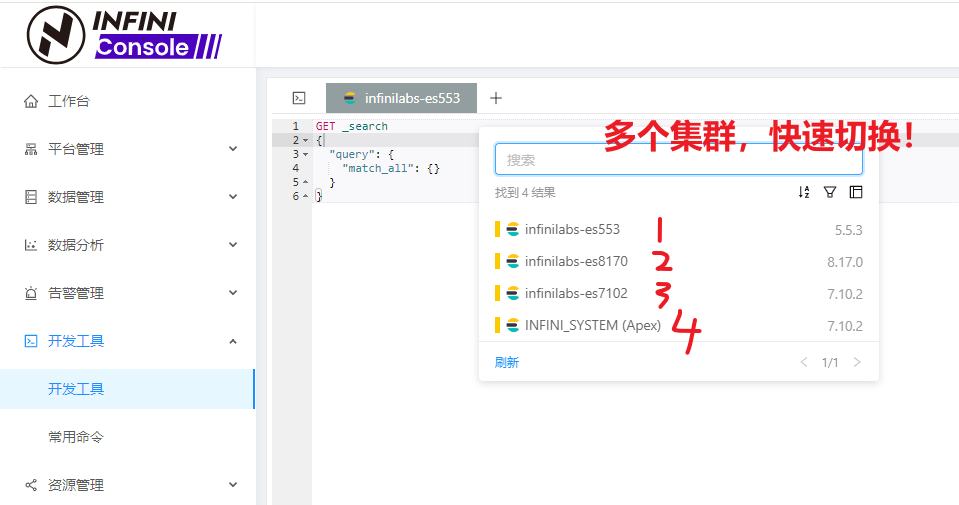The image size is (959, 505).
Task: Click the Elasticsearch icon of infinilabs-es553 row
Action: coord(513,229)
